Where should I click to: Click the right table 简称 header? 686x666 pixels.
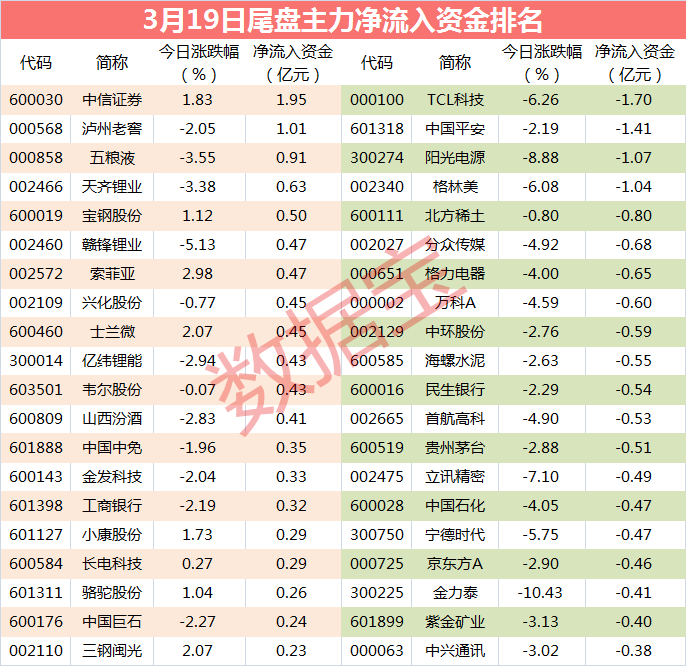455,63
